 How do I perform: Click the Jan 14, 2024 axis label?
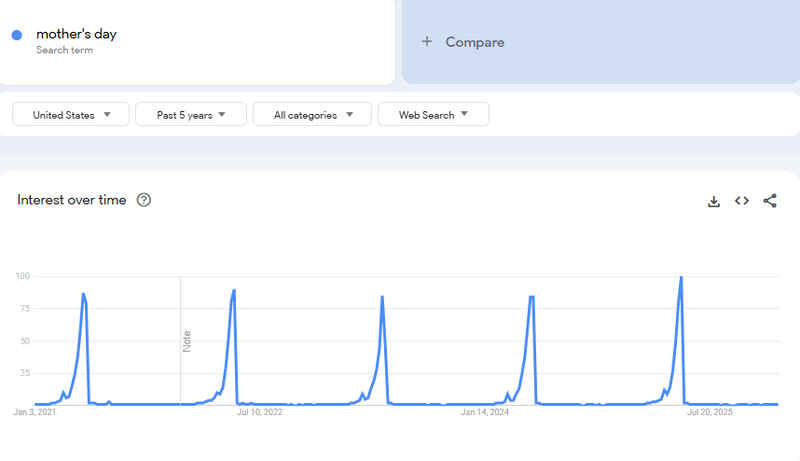pyautogui.click(x=485, y=412)
